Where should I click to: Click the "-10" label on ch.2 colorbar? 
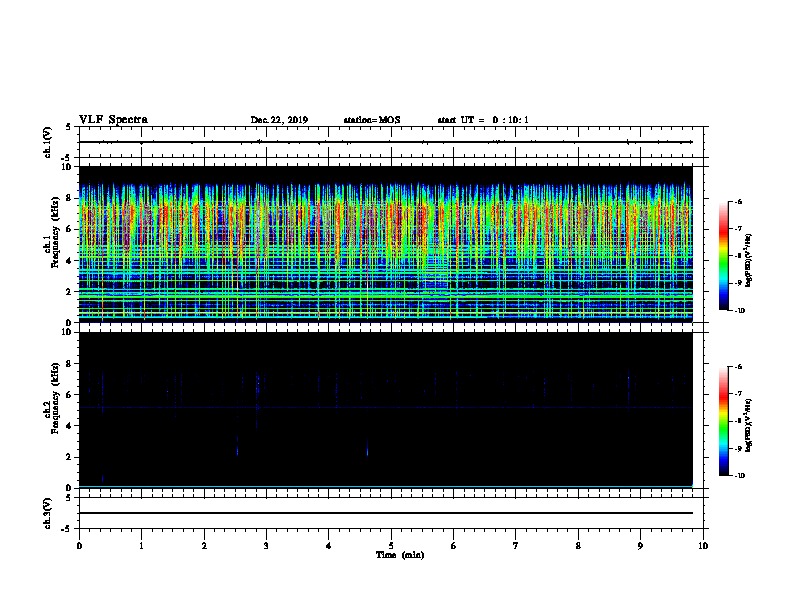click(739, 476)
